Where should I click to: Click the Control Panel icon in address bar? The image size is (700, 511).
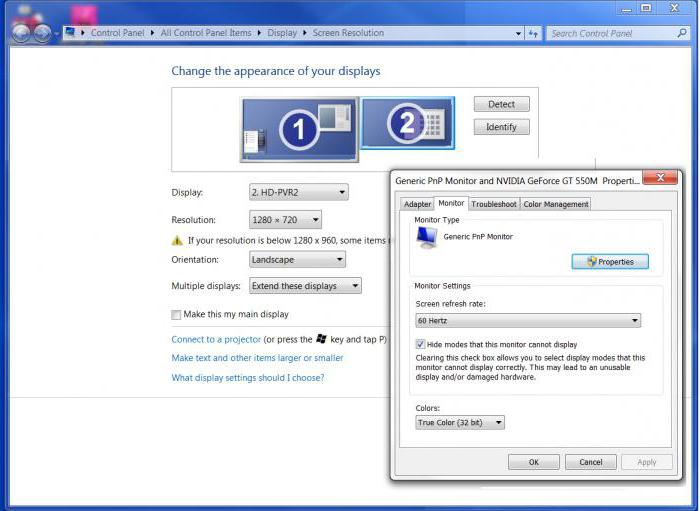(x=70, y=32)
